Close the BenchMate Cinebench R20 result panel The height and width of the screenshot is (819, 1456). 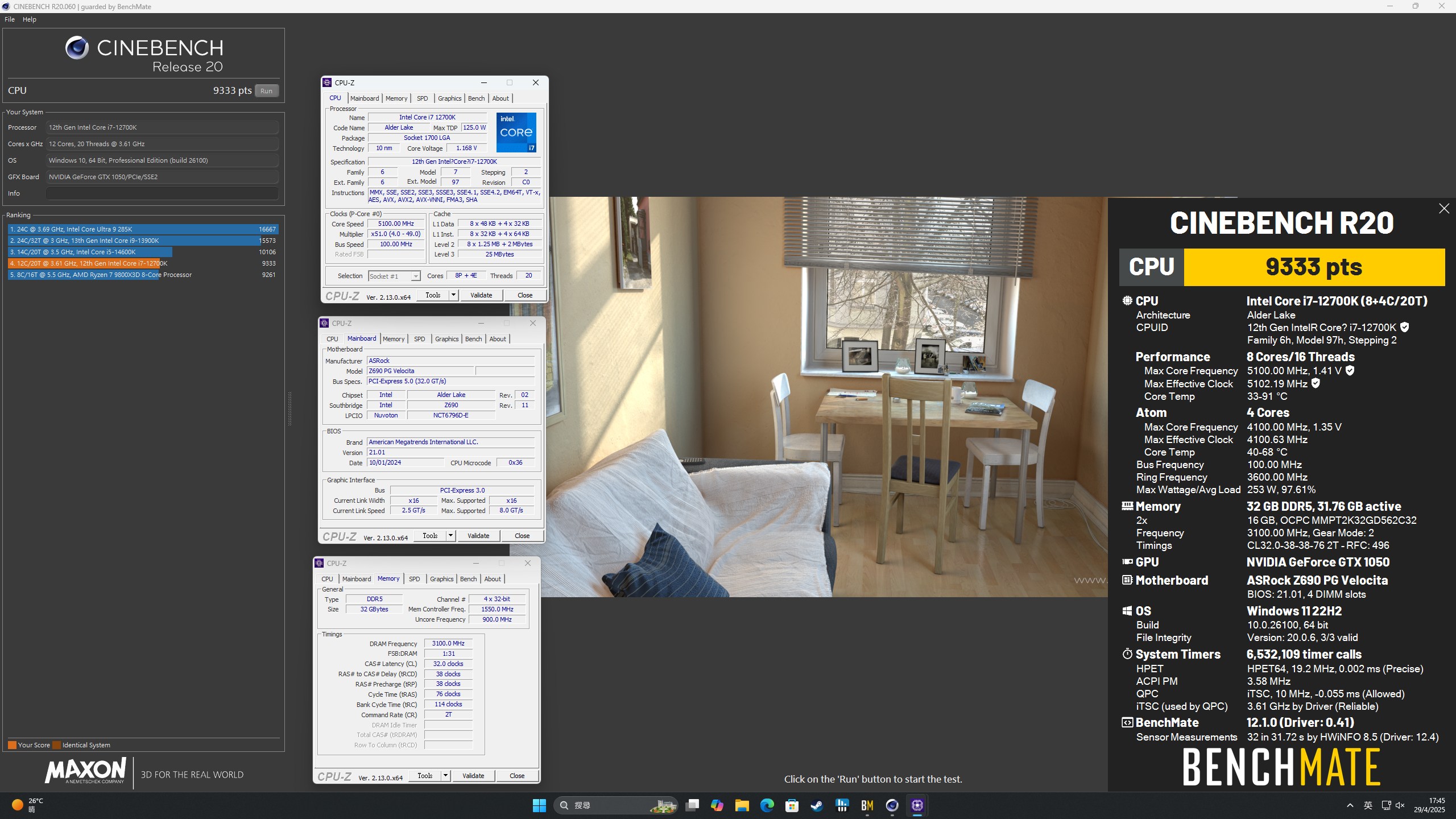click(x=1443, y=209)
